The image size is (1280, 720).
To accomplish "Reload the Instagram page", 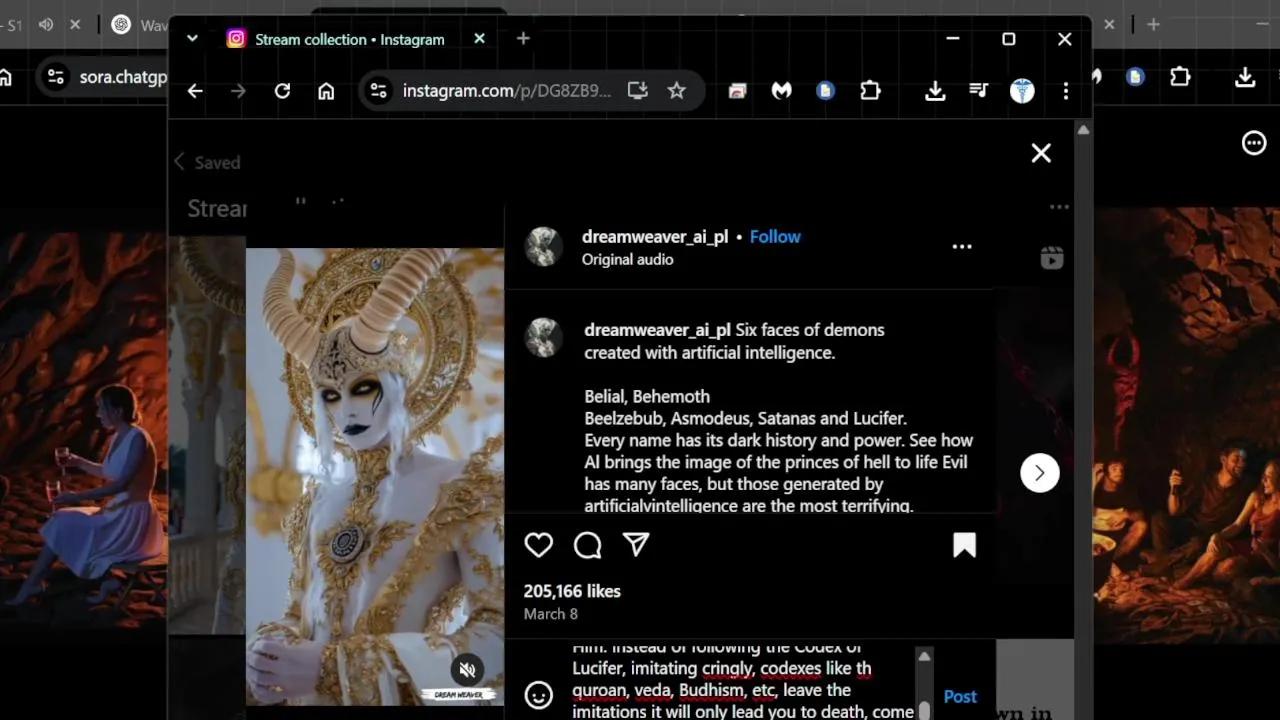I will 282,91.
